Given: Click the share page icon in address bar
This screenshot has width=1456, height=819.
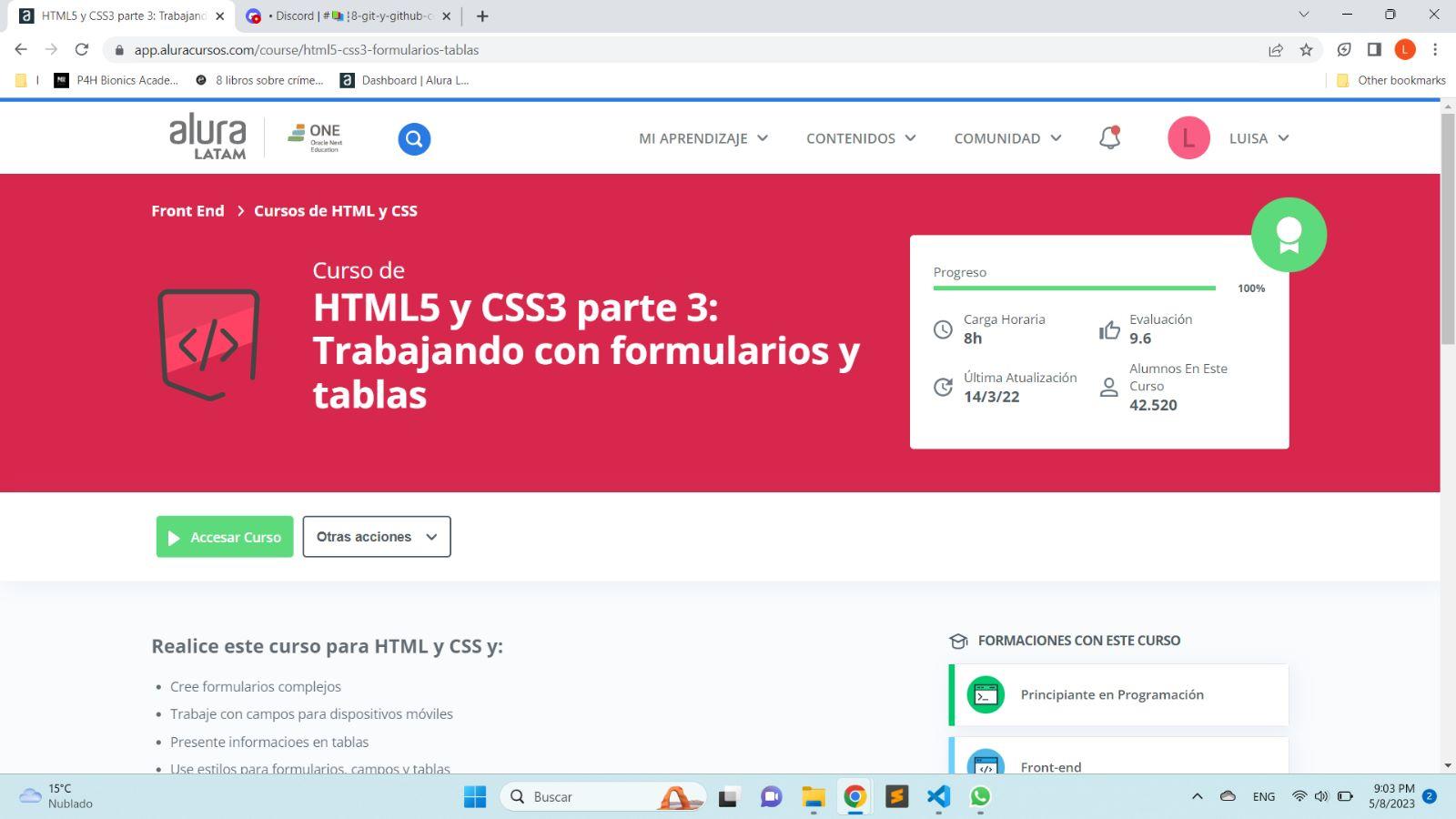Looking at the screenshot, I should pos(1276,50).
